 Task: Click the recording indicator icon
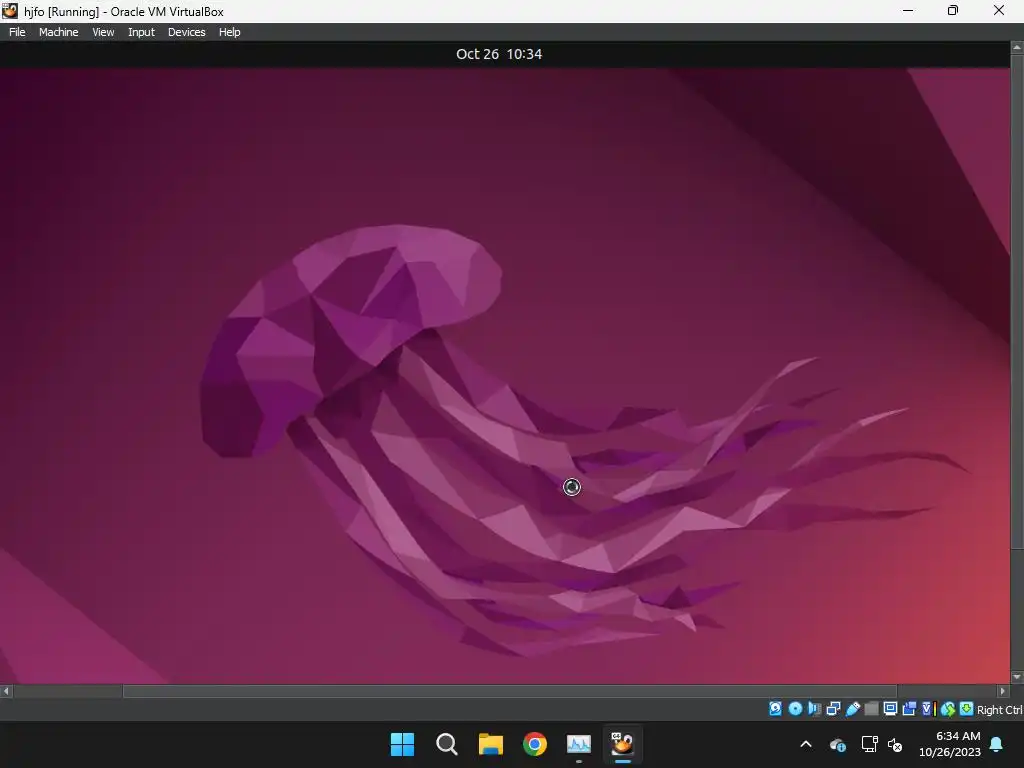[x=909, y=709]
